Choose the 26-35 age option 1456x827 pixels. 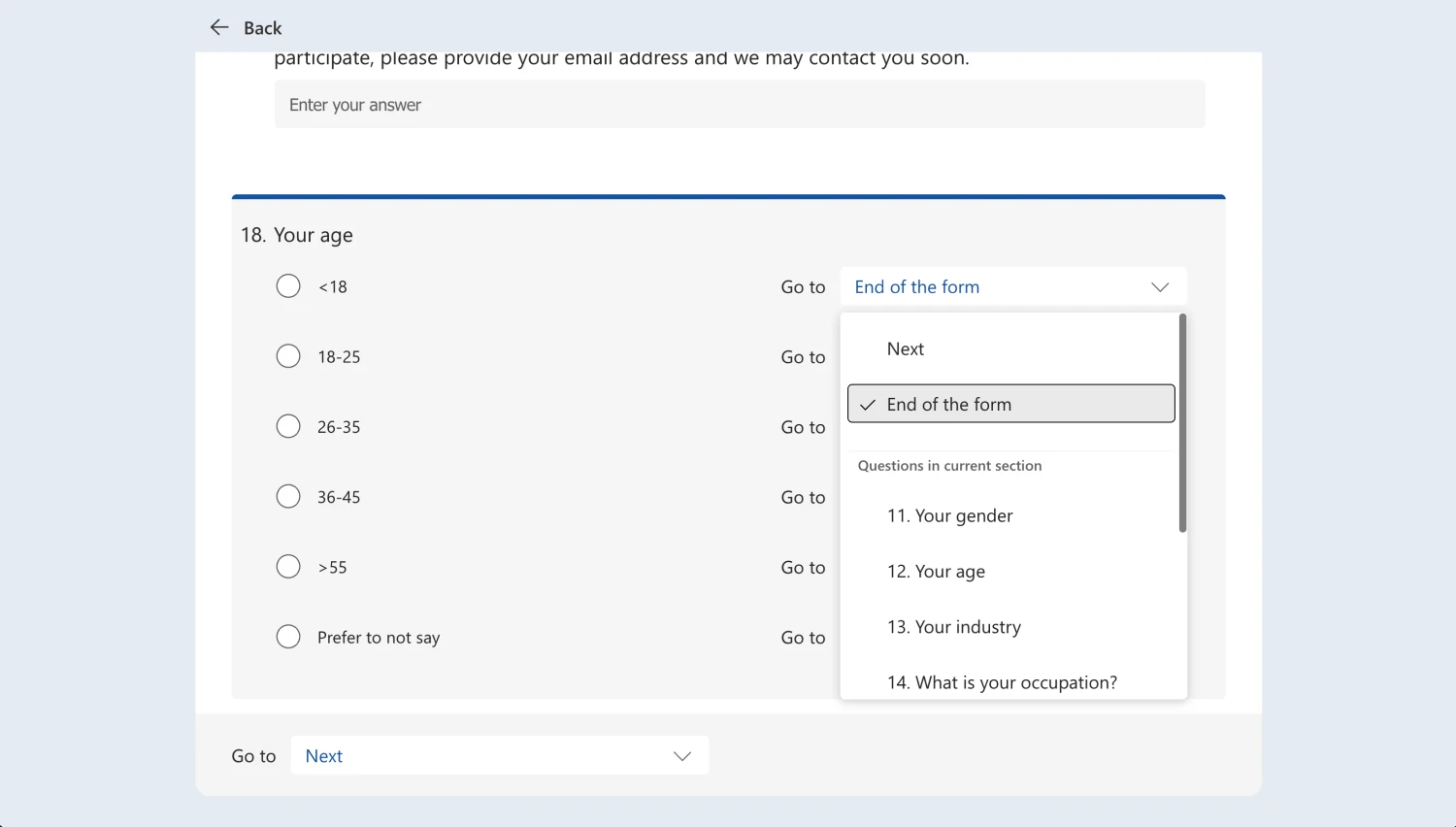click(288, 426)
